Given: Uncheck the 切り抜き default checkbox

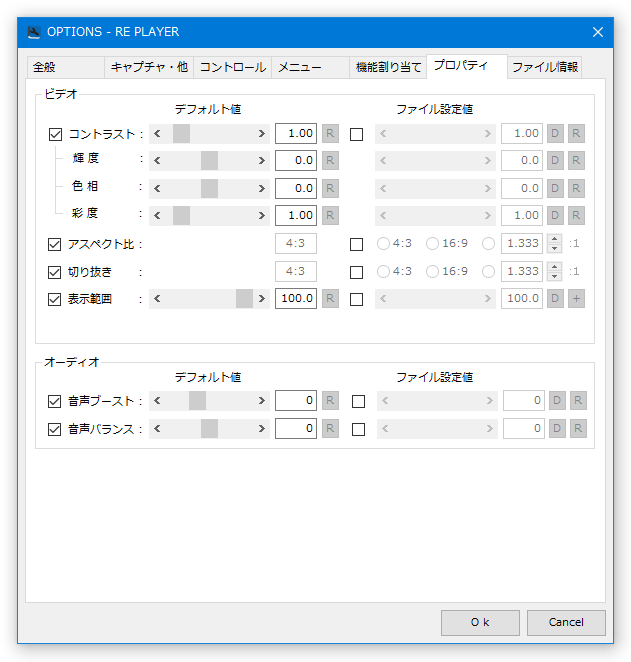Looking at the screenshot, I should click(54, 272).
